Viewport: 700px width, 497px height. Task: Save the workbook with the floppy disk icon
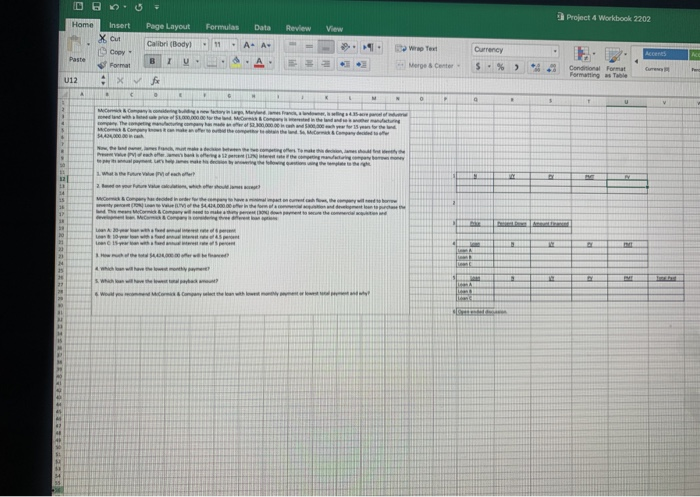[x=96, y=6]
